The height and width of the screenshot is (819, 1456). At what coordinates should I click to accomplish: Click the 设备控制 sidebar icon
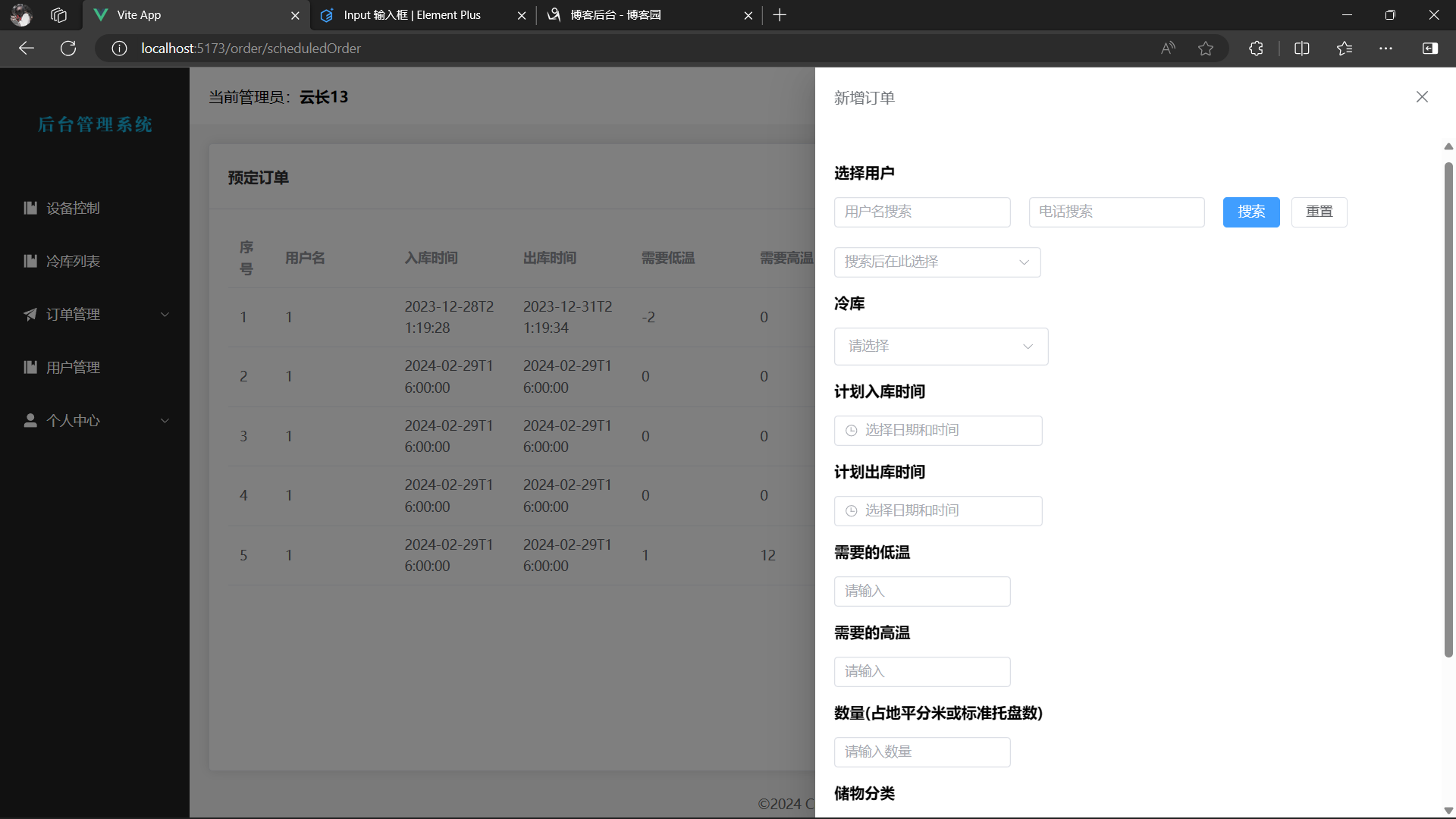click(x=30, y=208)
